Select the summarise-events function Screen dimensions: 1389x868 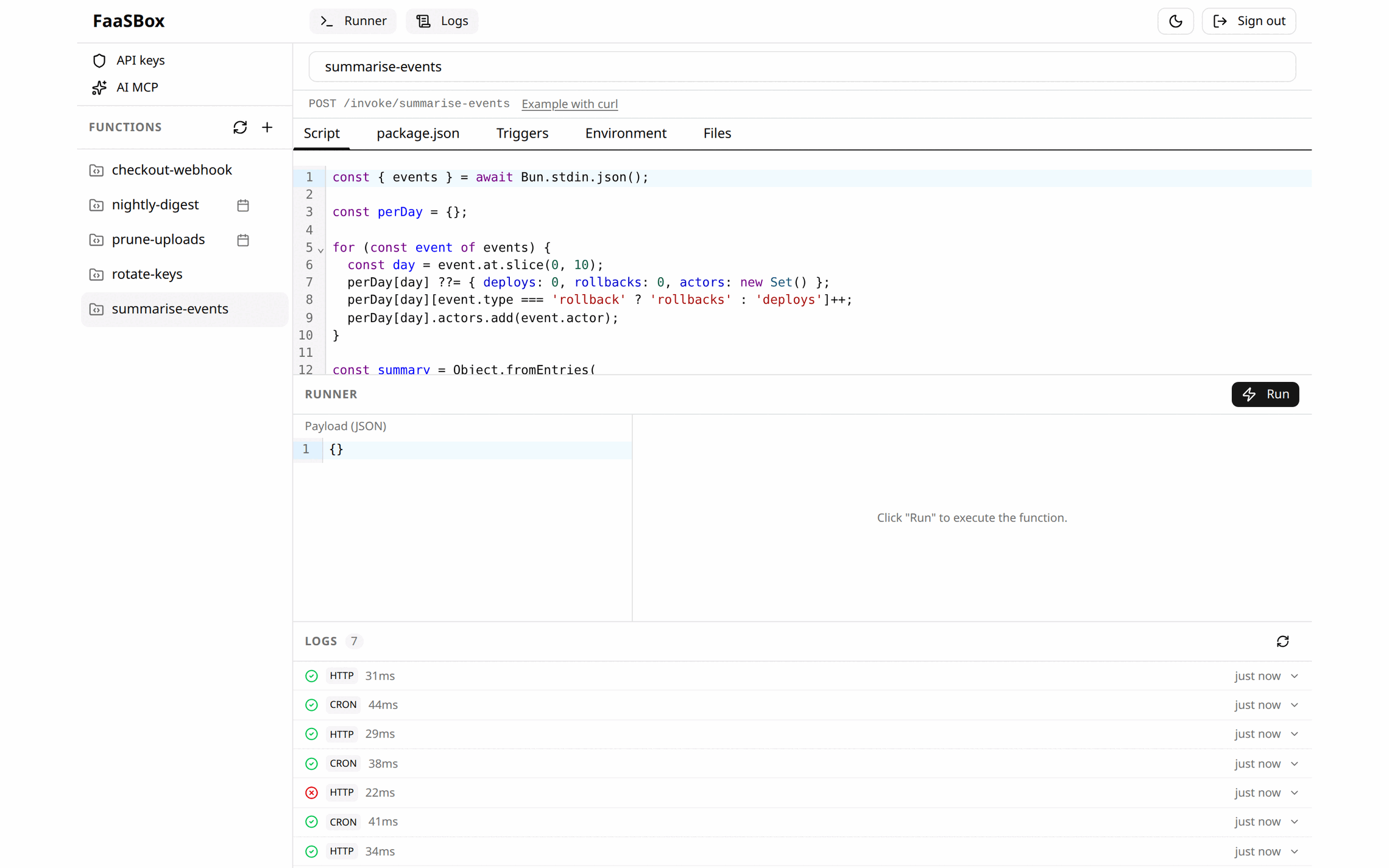185,309
